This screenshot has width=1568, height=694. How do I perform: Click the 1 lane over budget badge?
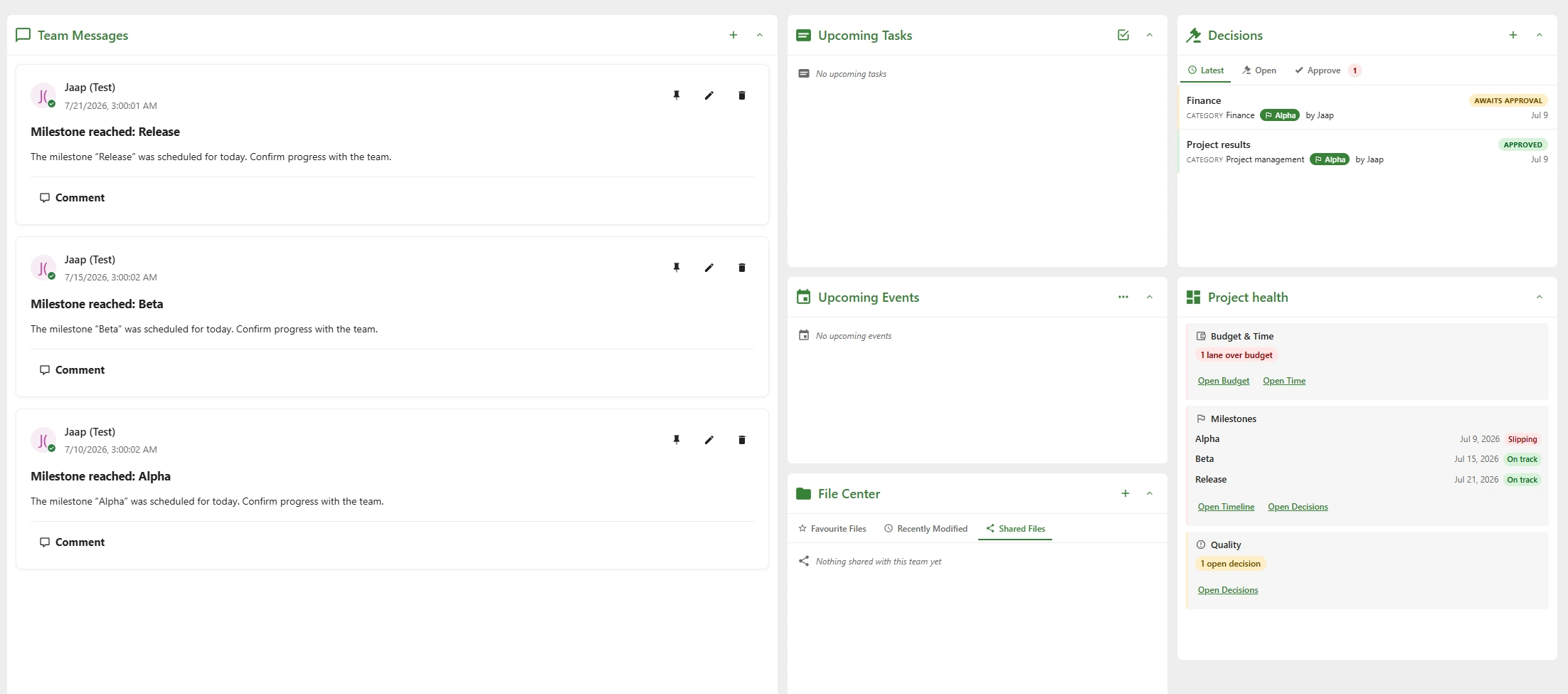1236,355
